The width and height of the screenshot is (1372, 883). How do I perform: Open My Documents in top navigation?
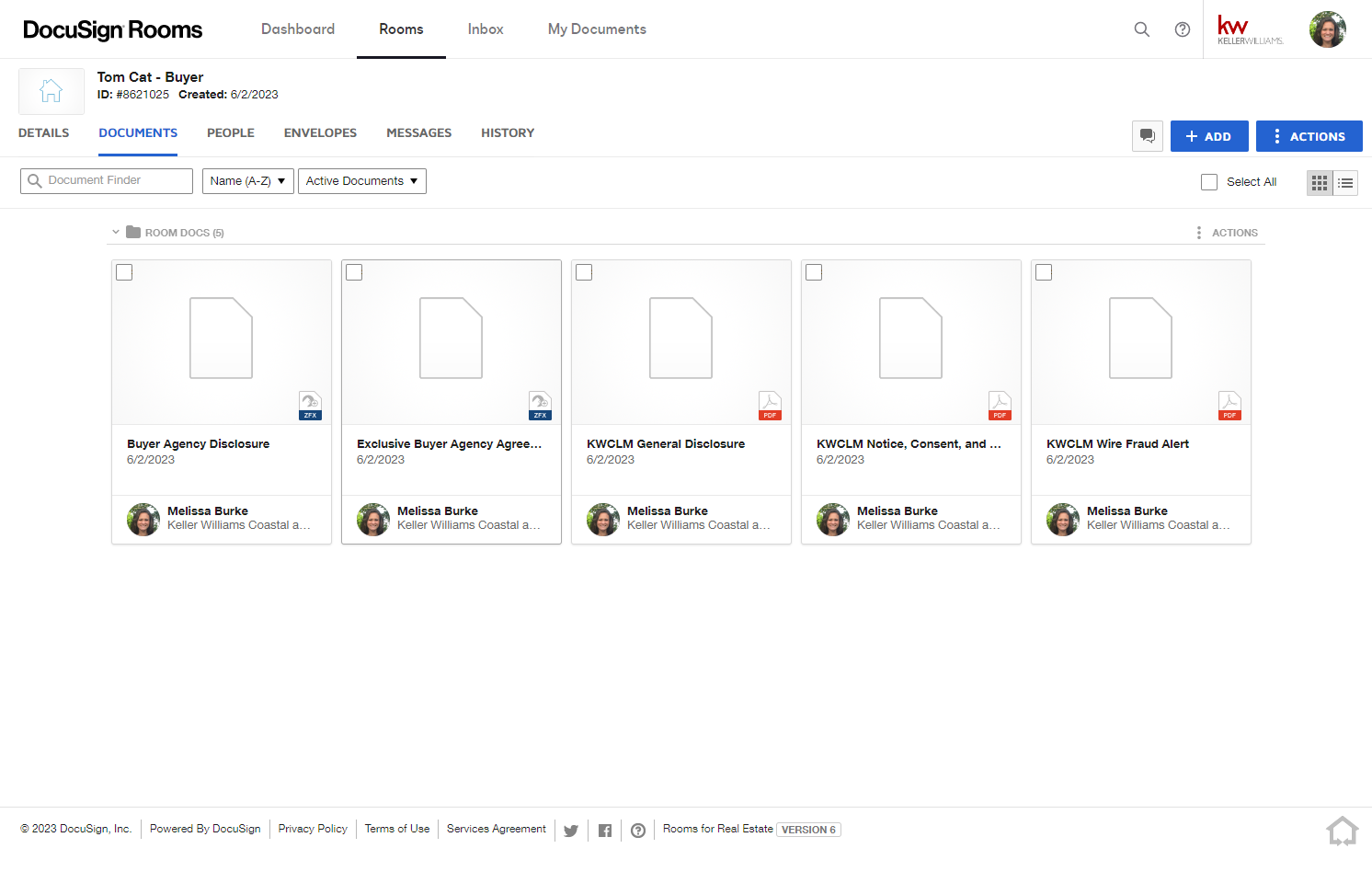[x=597, y=29]
